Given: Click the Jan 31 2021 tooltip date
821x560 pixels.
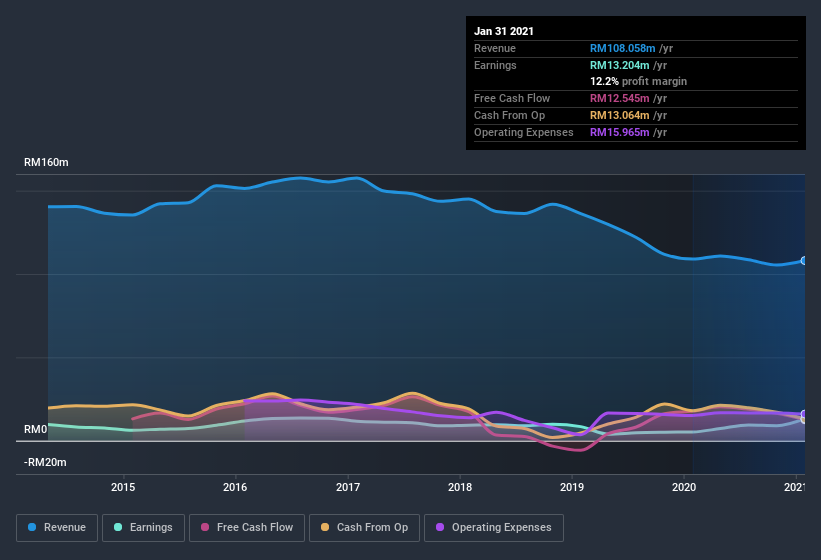Looking at the screenshot, I should (x=504, y=31).
